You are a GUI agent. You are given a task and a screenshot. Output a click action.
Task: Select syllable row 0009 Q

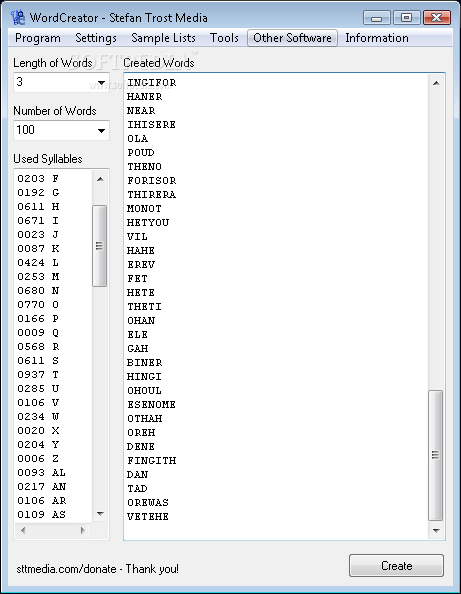(x=38, y=333)
